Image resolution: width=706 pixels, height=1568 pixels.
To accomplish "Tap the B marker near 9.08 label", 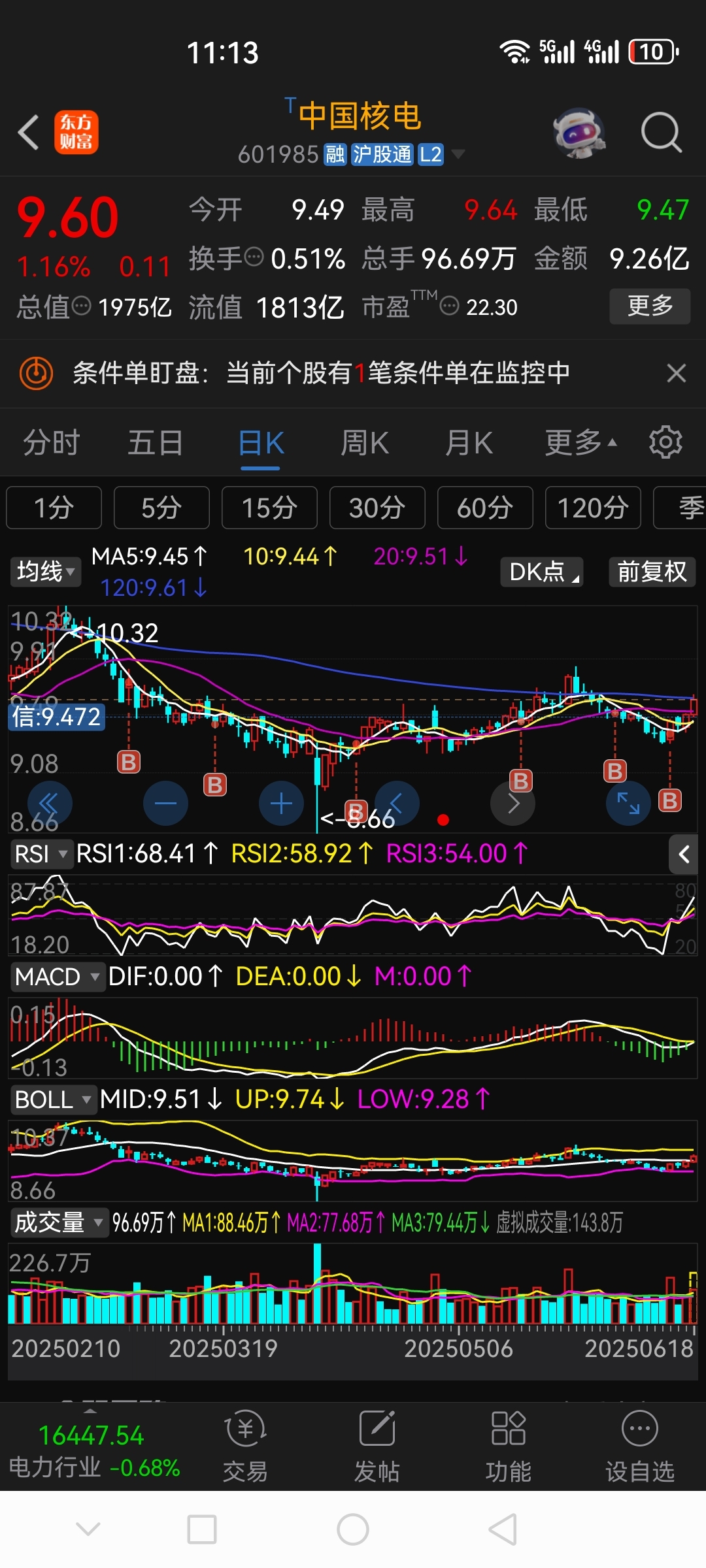I will coord(129,762).
